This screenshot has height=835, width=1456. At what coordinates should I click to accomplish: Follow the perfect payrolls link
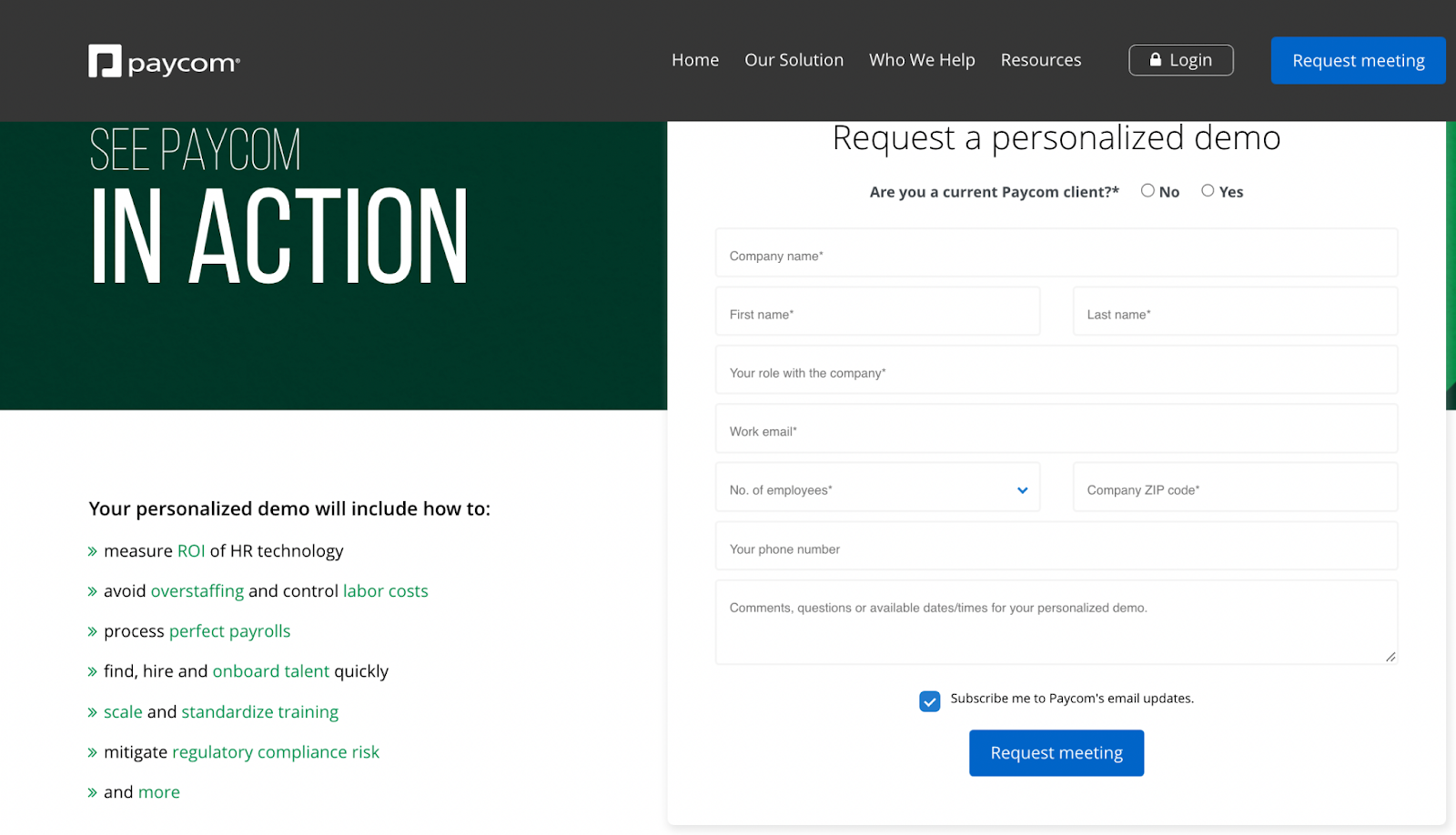[x=230, y=631]
